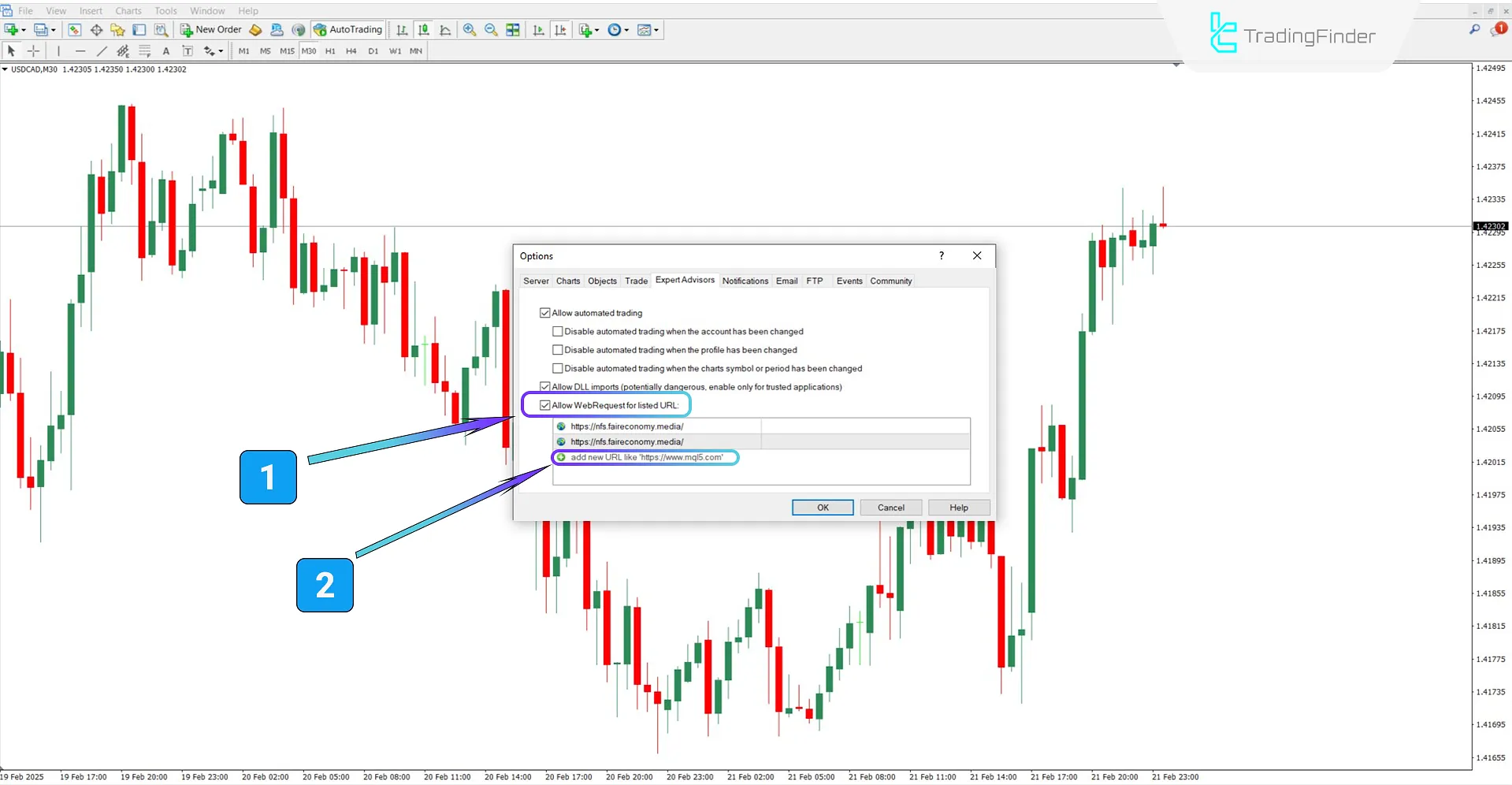Switch to the Notifications tab

point(745,281)
